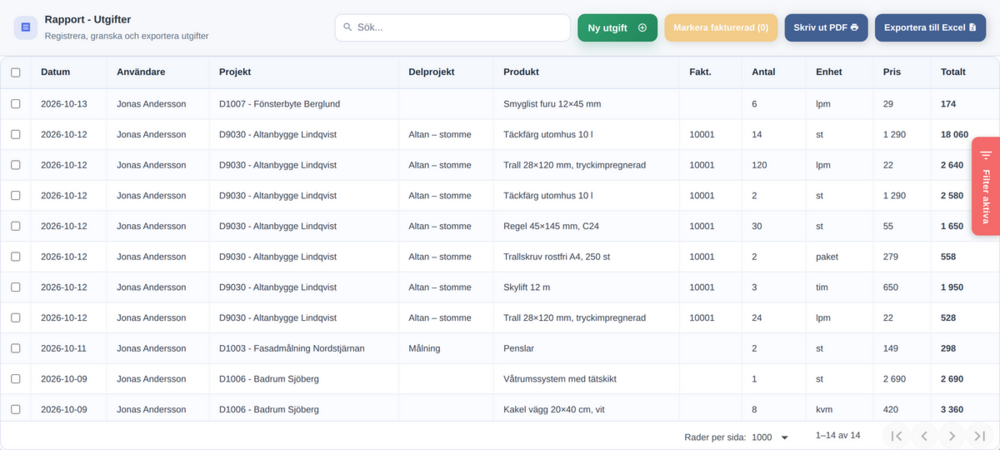Click the total value 18 060
The image size is (1000, 450).
click(x=955, y=134)
